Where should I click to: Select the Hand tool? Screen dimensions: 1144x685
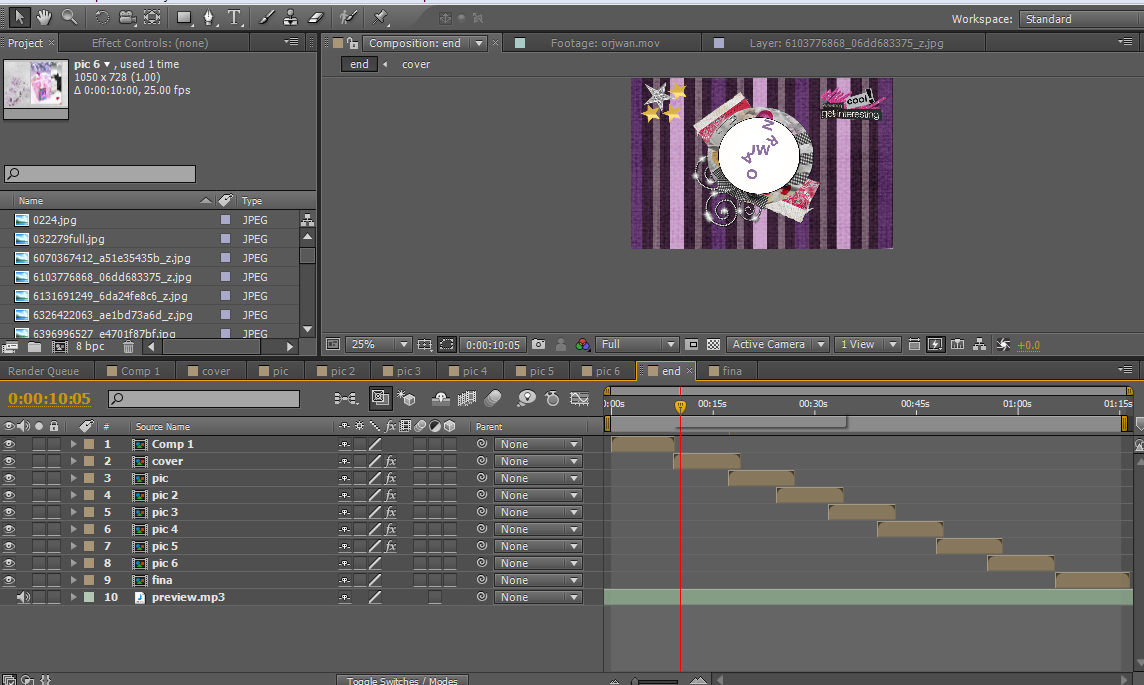pos(44,17)
